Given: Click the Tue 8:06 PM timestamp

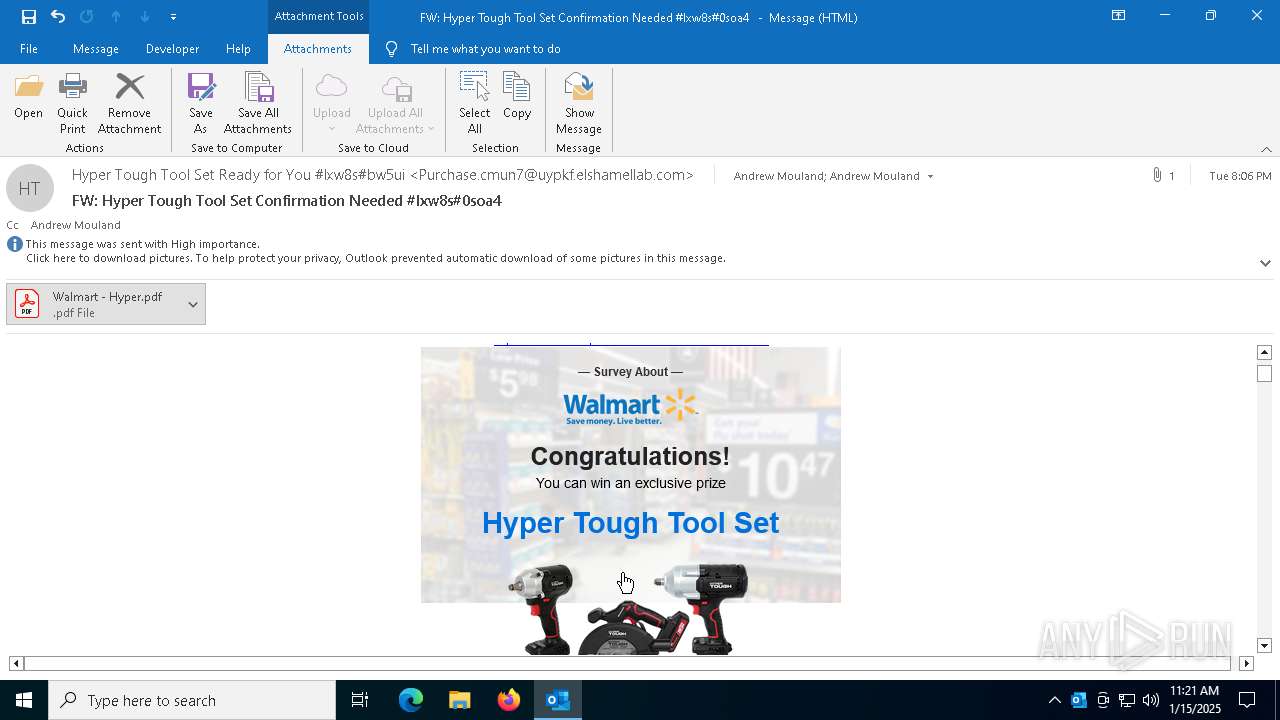Looking at the screenshot, I should (1240, 176).
